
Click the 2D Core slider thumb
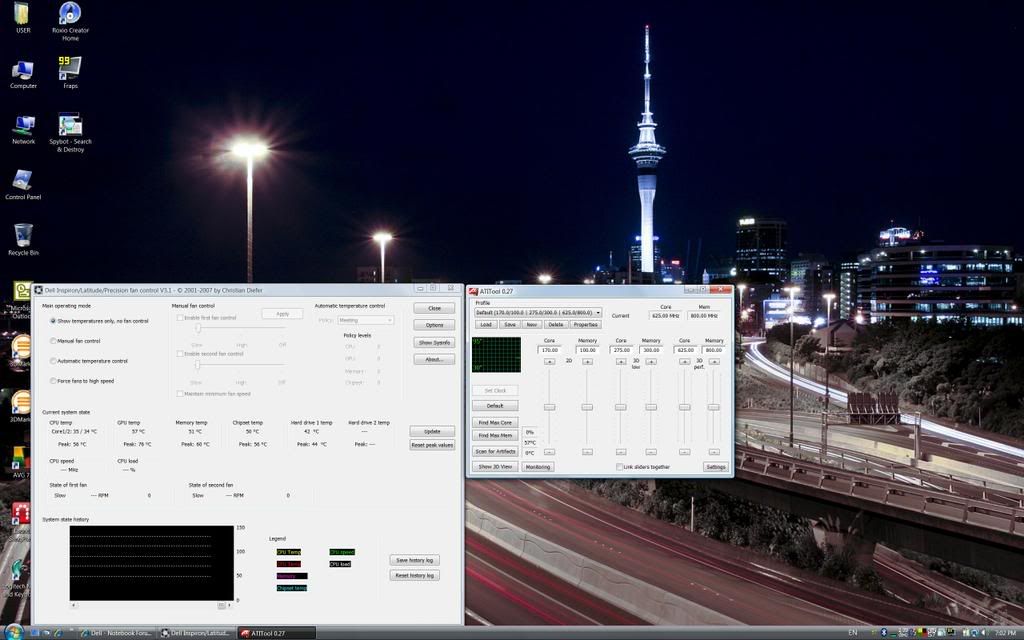click(550, 408)
